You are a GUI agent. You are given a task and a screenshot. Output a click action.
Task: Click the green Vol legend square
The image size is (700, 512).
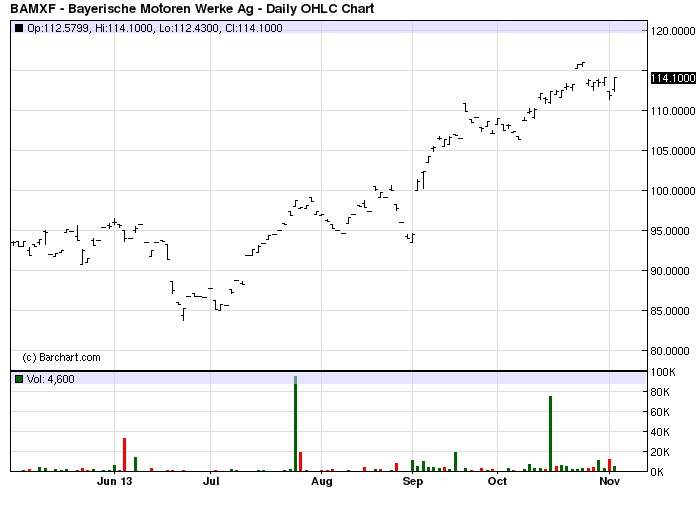[19, 379]
